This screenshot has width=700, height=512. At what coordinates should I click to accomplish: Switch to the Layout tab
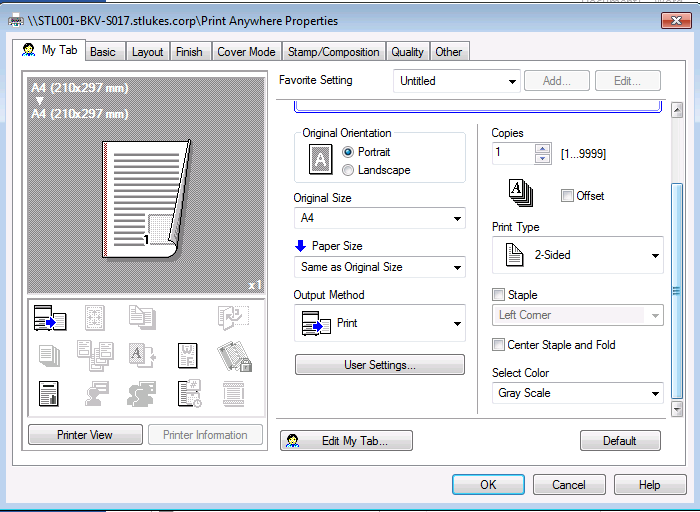(x=147, y=52)
